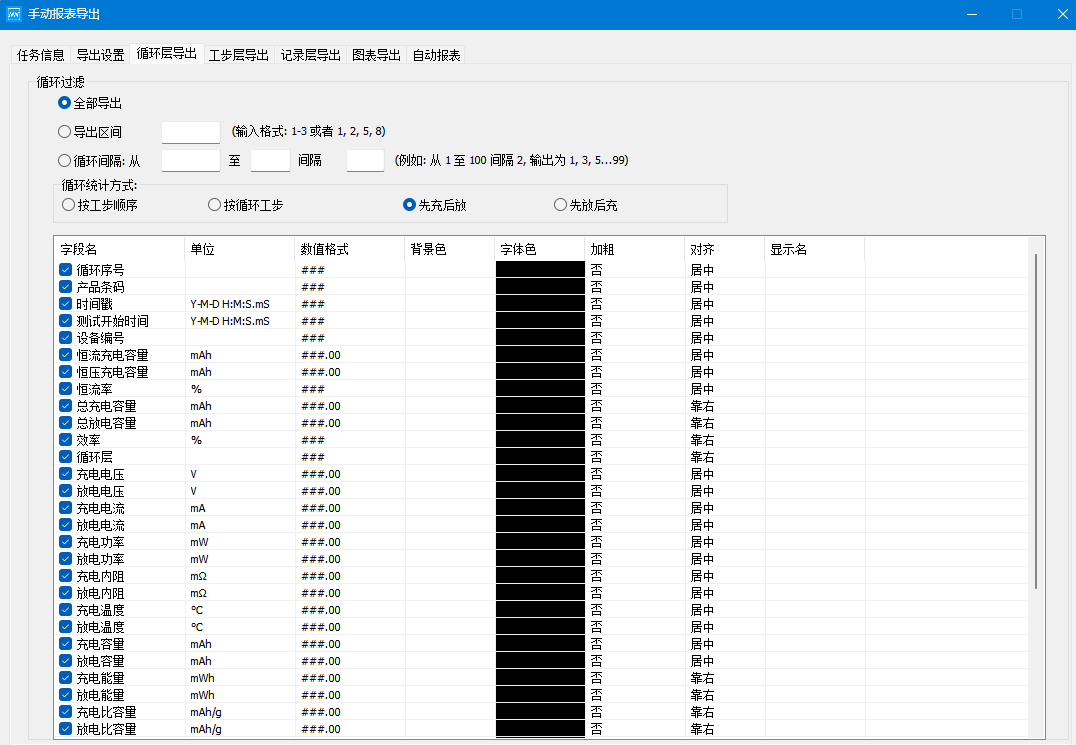Click the unit mWh for 充电能量

tap(202, 678)
